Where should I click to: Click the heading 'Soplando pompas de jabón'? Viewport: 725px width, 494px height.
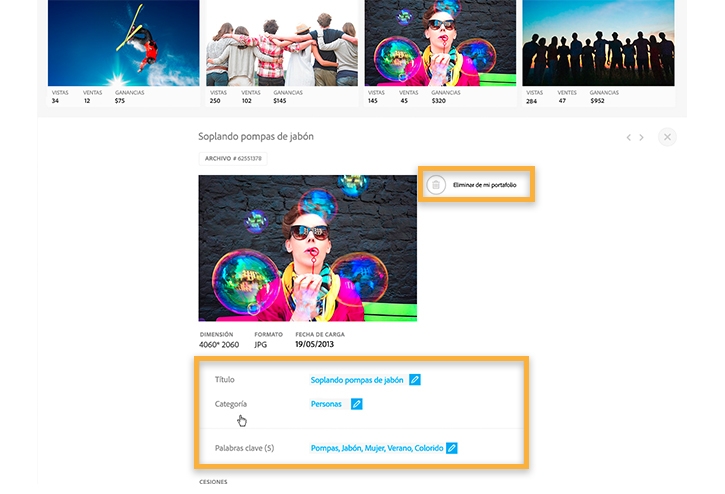click(256, 136)
